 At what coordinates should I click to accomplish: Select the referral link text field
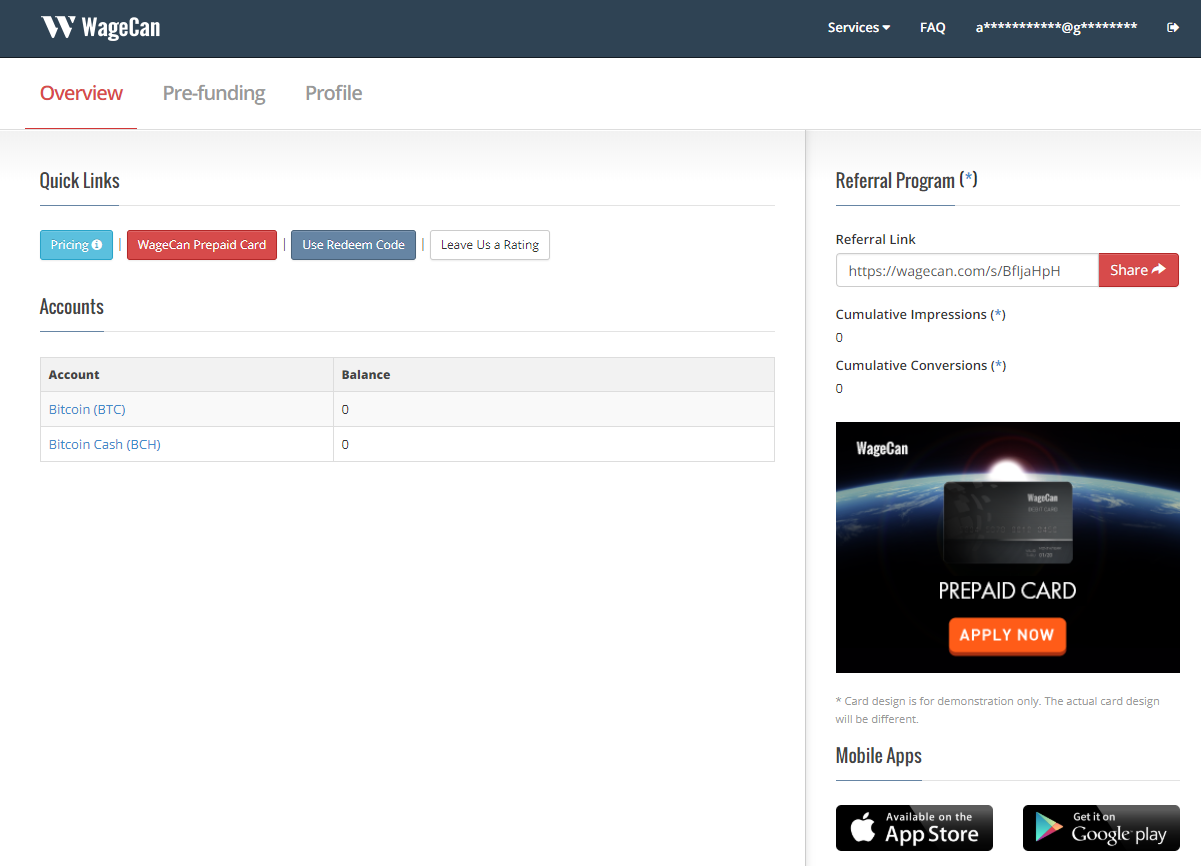(x=967, y=270)
